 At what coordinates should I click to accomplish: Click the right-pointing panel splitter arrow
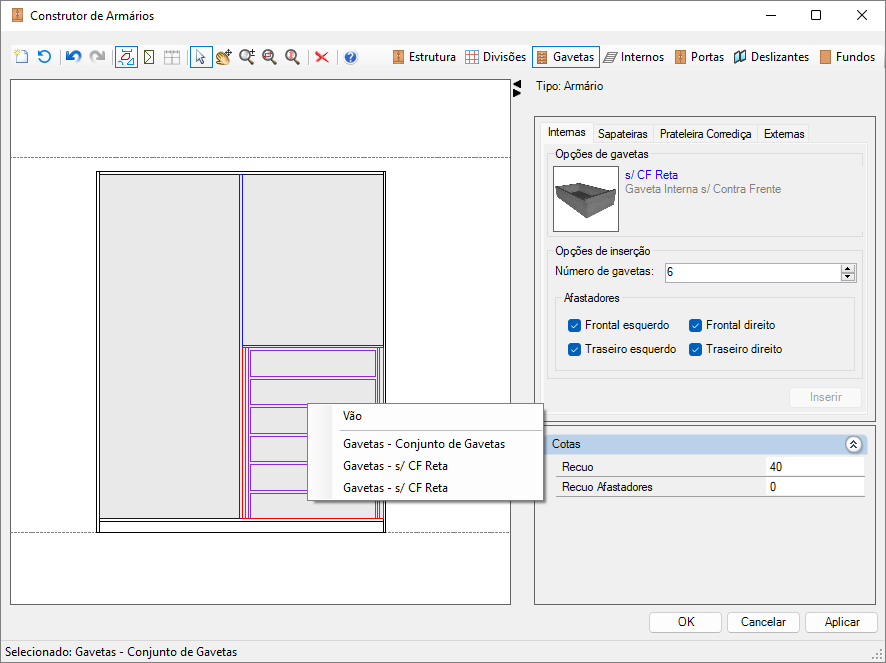[x=516, y=93]
